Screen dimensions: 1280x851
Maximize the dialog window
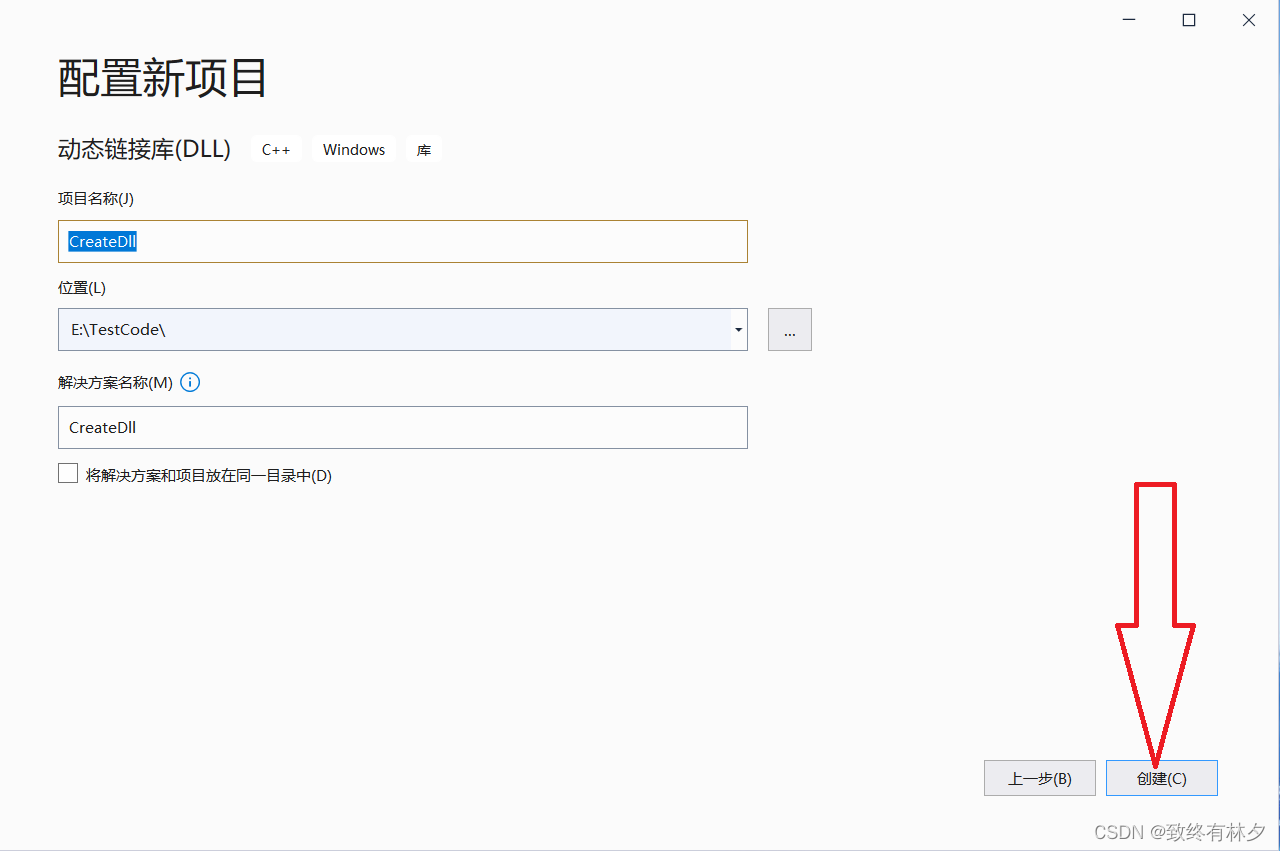pyautogui.click(x=1189, y=20)
